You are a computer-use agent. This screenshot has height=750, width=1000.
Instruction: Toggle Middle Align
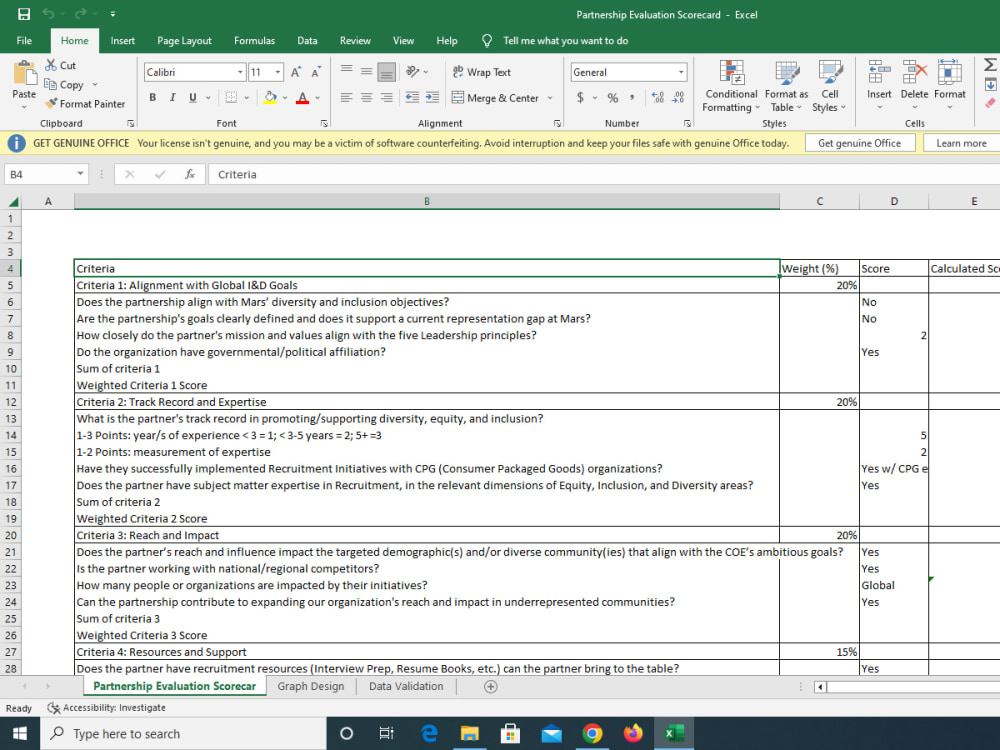tap(366, 71)
